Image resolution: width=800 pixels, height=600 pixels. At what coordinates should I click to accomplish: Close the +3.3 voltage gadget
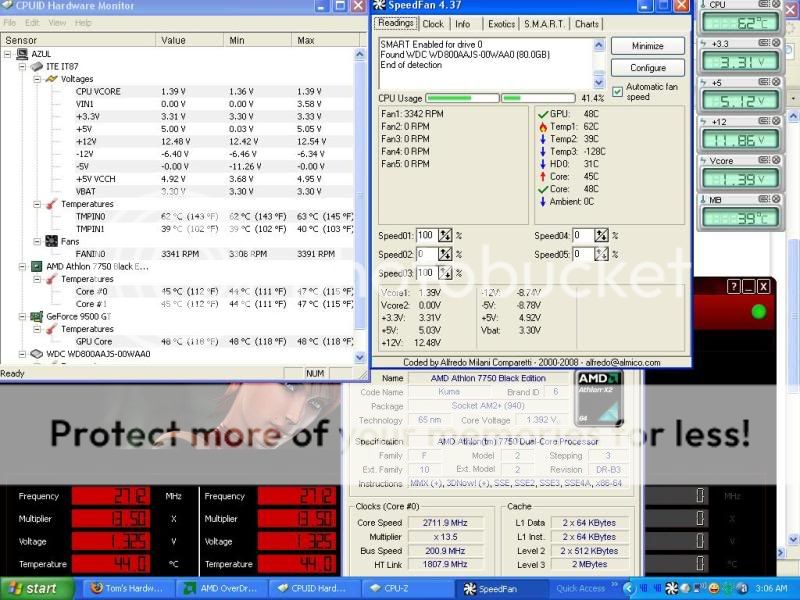(776, 43)
